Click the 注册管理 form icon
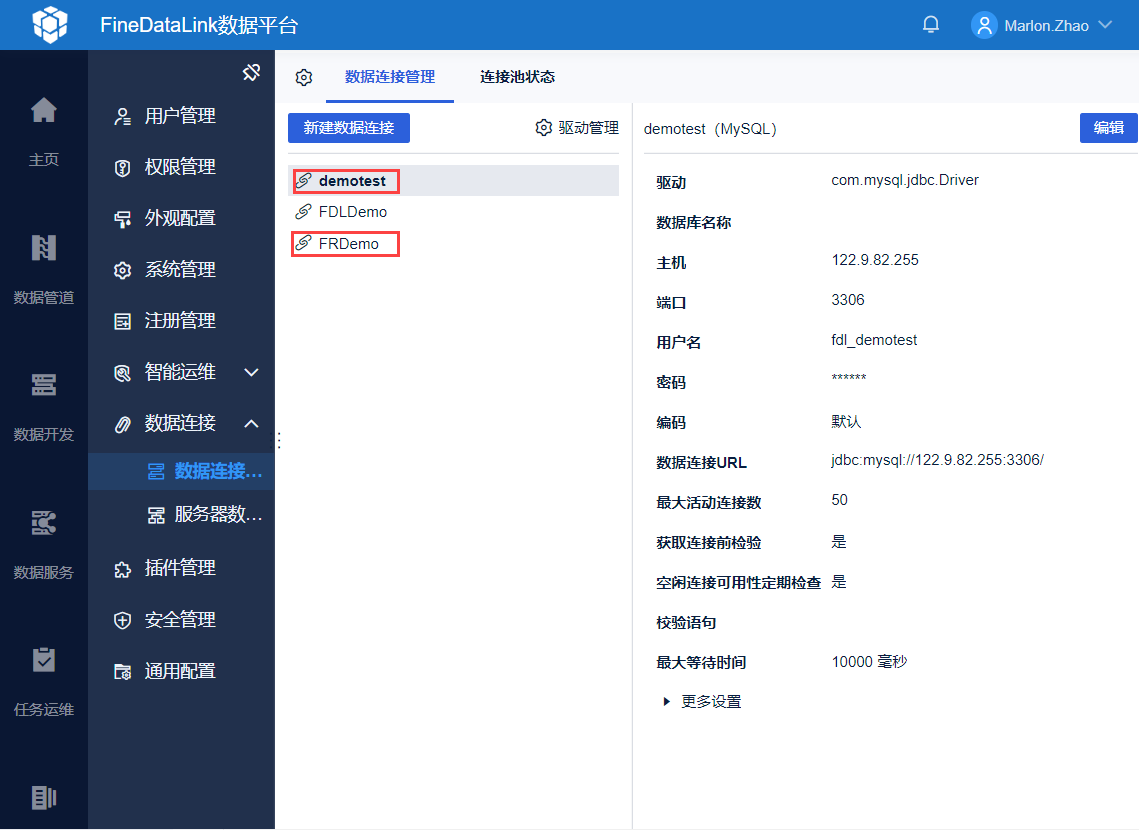The height and width of the screenshot is (830, 1139). tap(123, 321)
